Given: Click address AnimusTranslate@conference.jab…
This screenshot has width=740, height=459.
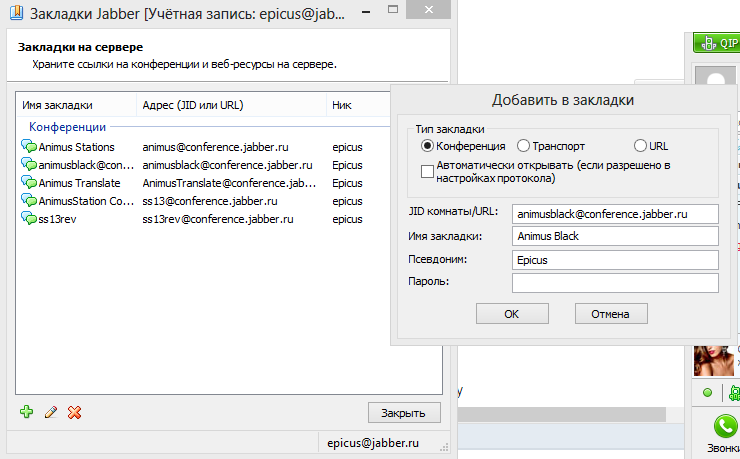Looking at the screenshot, I should (229, 183).
